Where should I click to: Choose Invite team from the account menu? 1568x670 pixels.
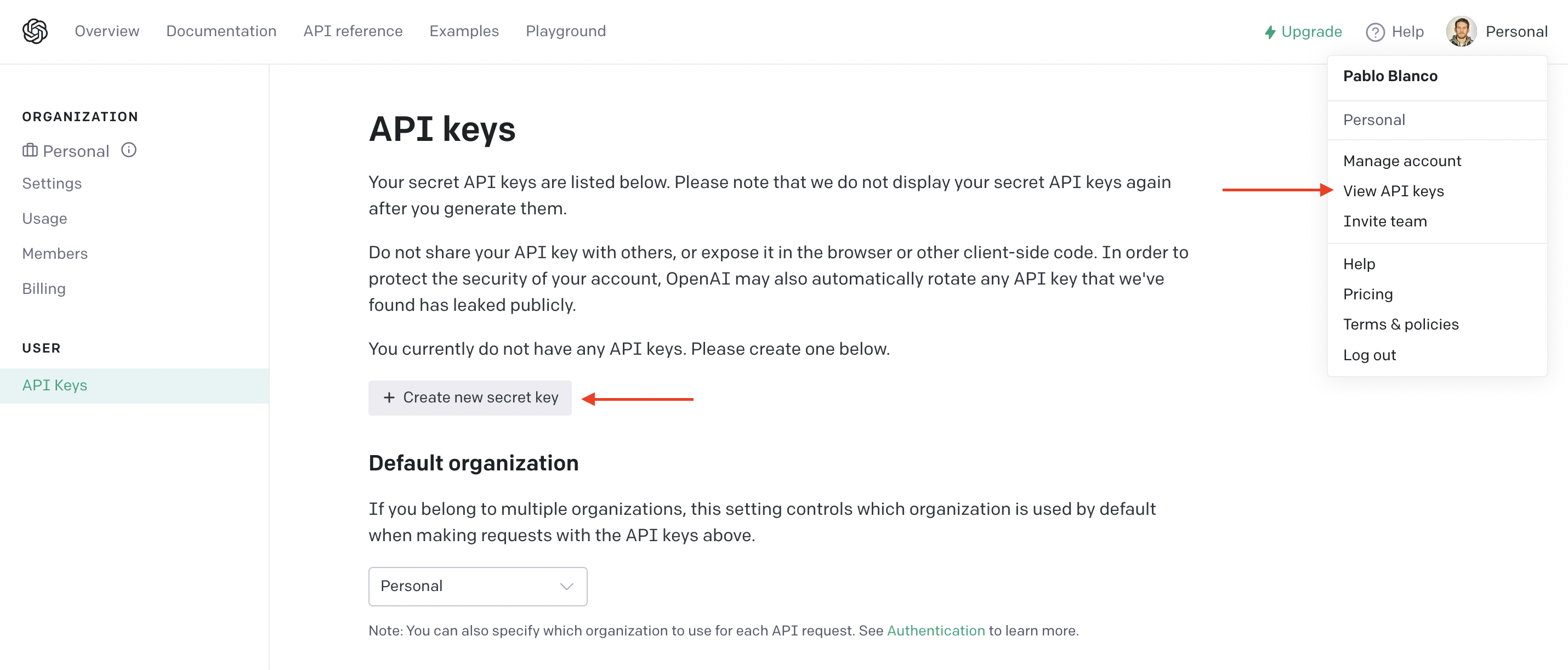click(1384, 222)
